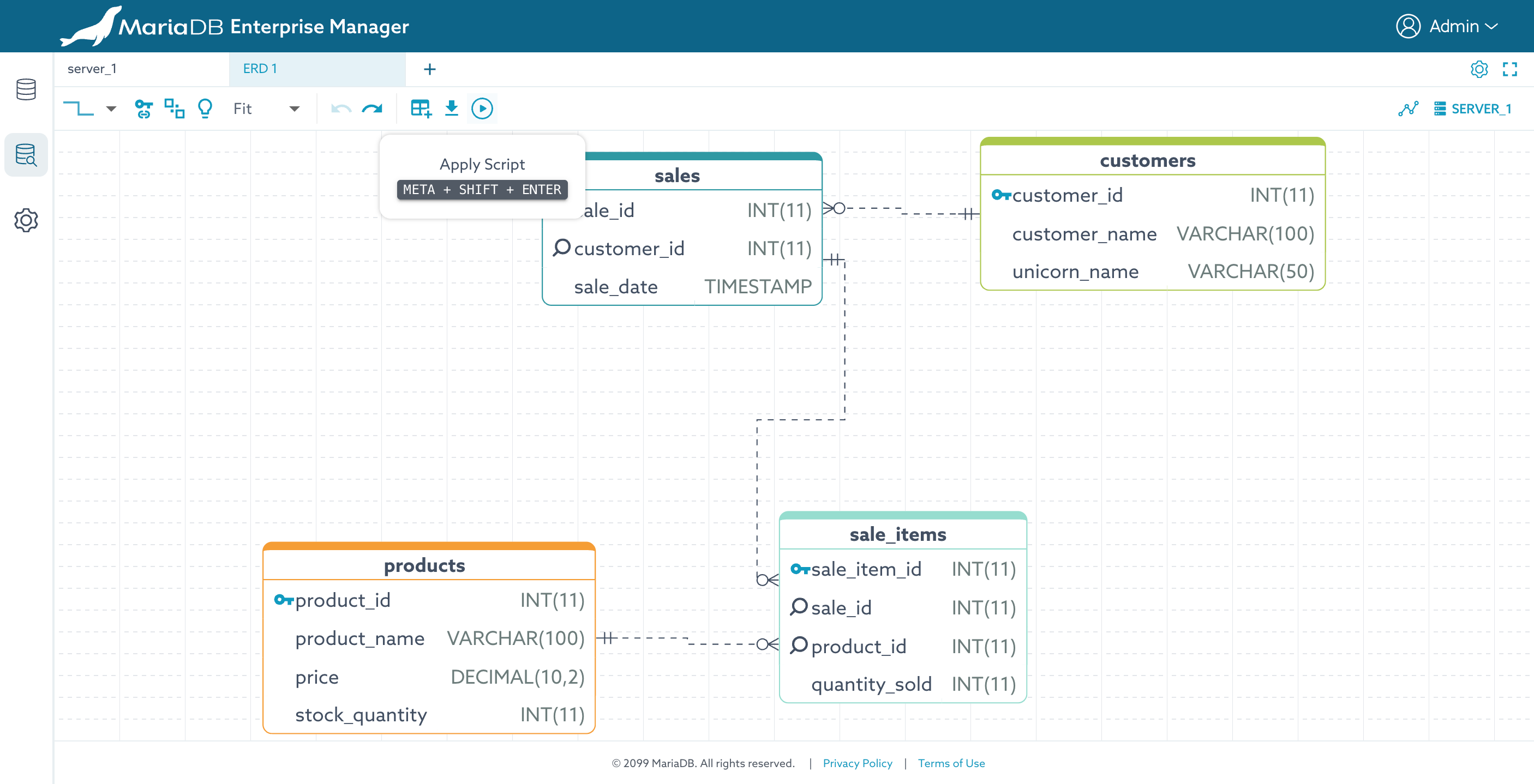The height and width of the screenshot is (784, 1534).
Task: Open the Privacy Policy link
Action: tap(857, 763)
